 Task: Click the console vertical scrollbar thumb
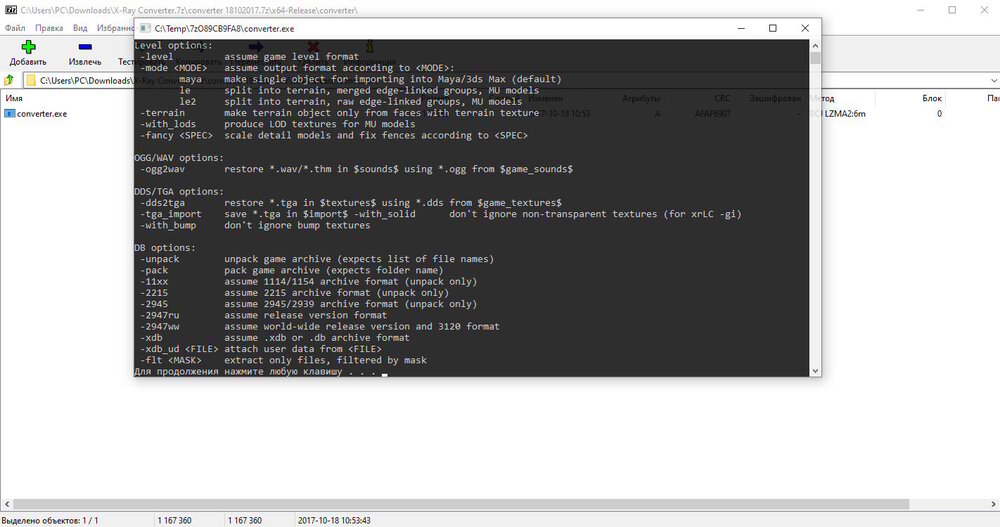815,58
